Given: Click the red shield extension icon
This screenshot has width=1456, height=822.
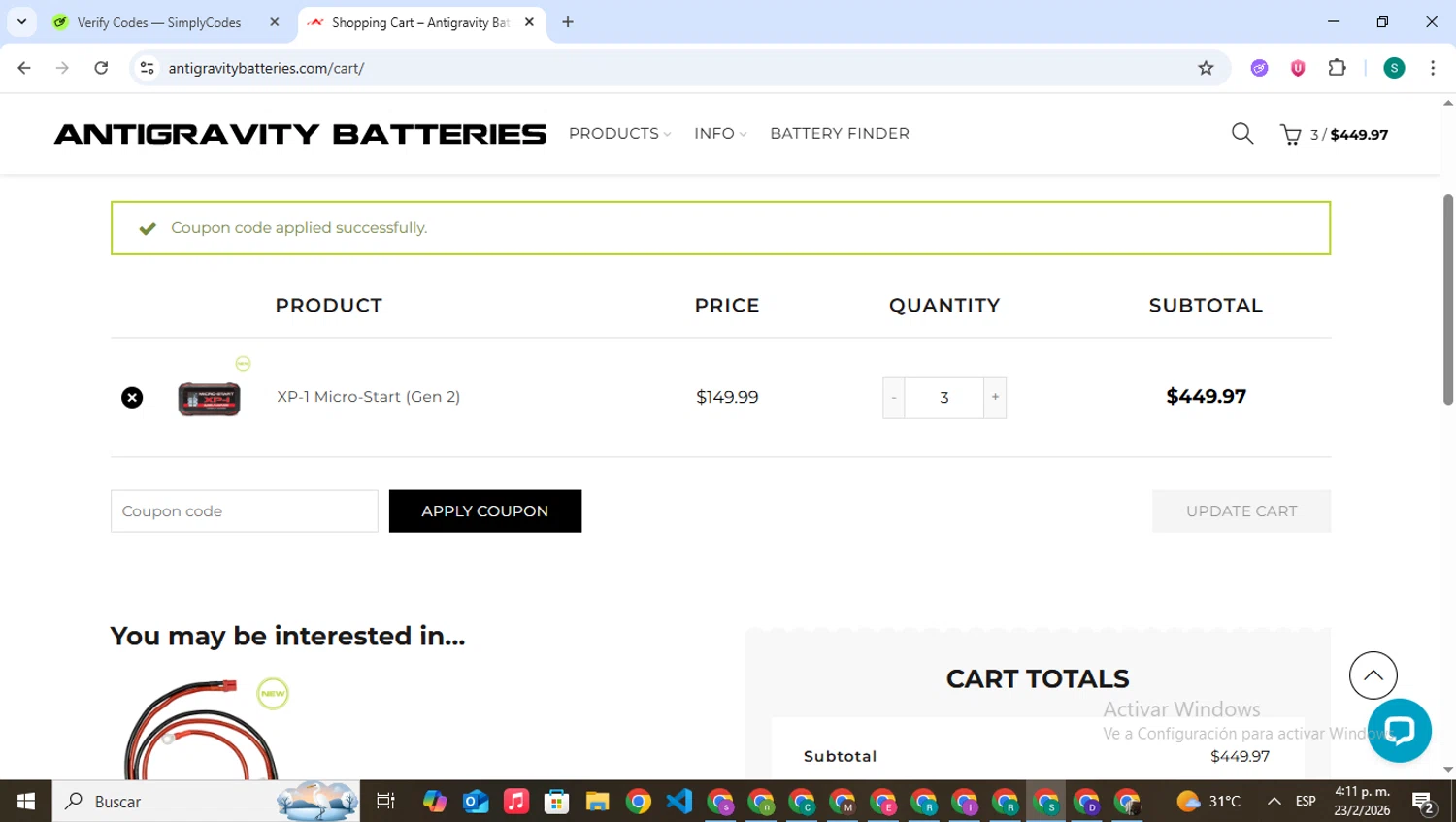Looking at the screenshot, I should (x=1298, y=68).
